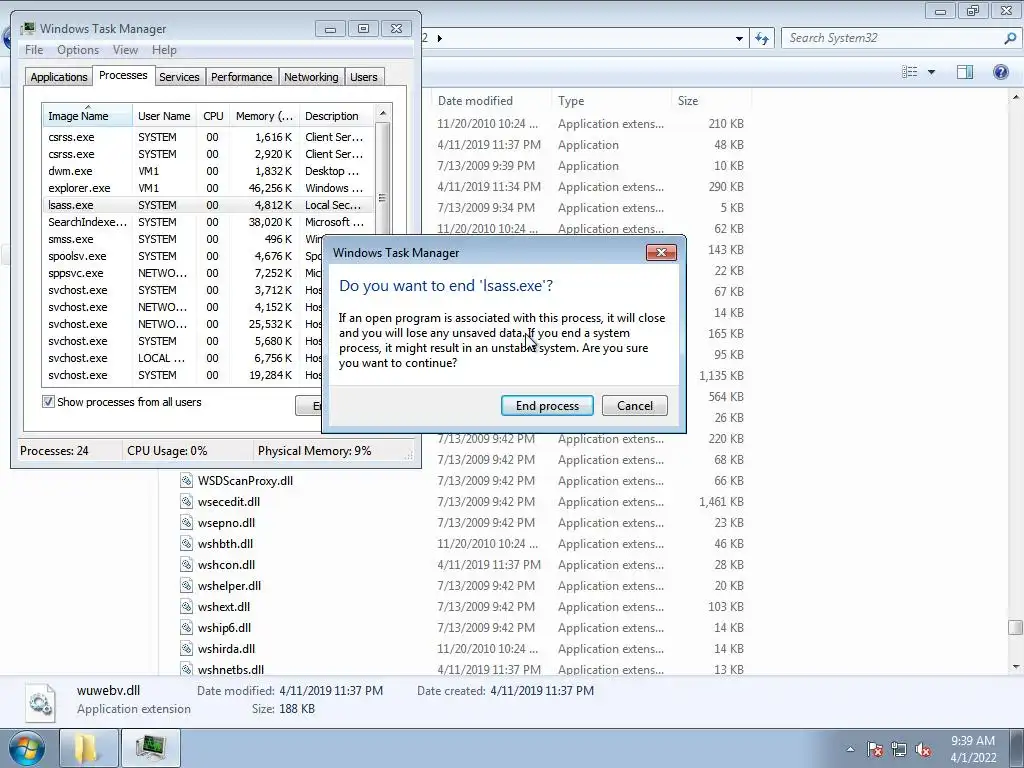Click Explorer scroll down arrow

tap(1015, 667)
